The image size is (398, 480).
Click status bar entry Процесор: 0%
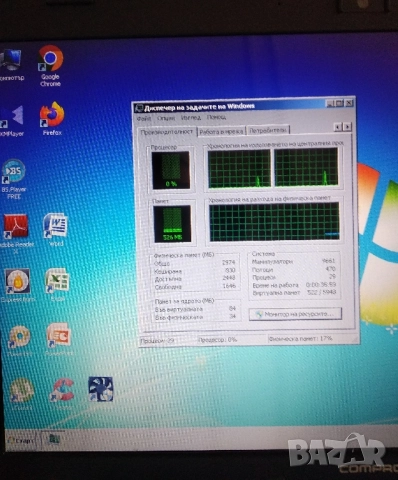[x=217, y=340]
